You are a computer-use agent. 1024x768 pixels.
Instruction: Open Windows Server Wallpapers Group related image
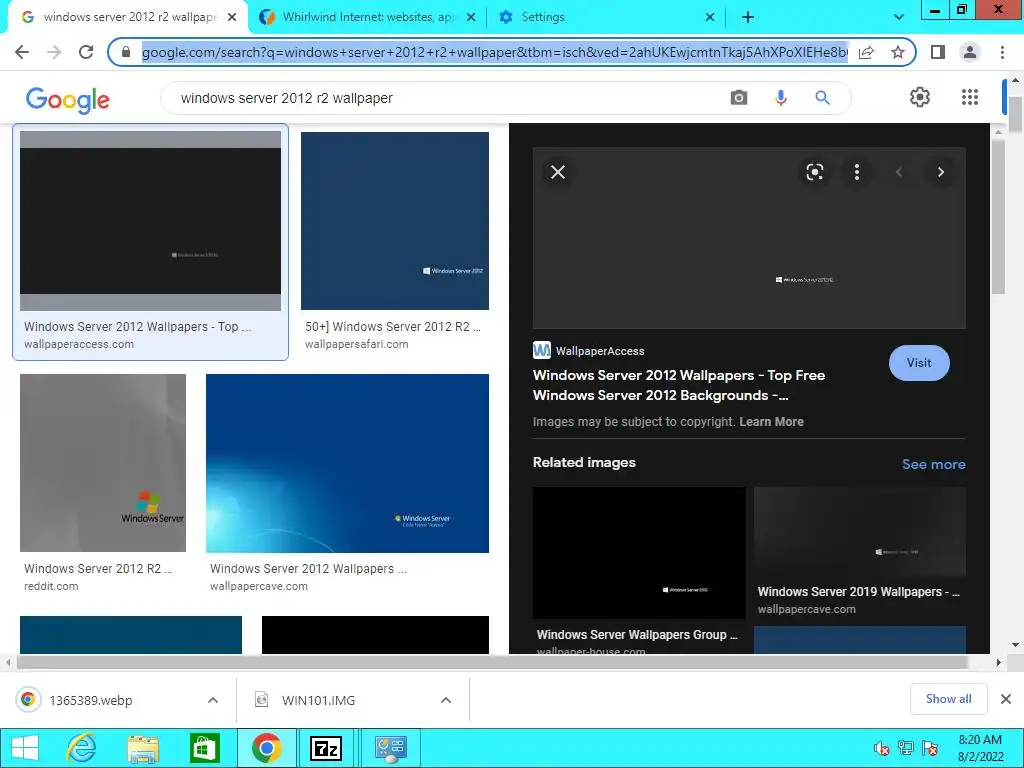639,552
